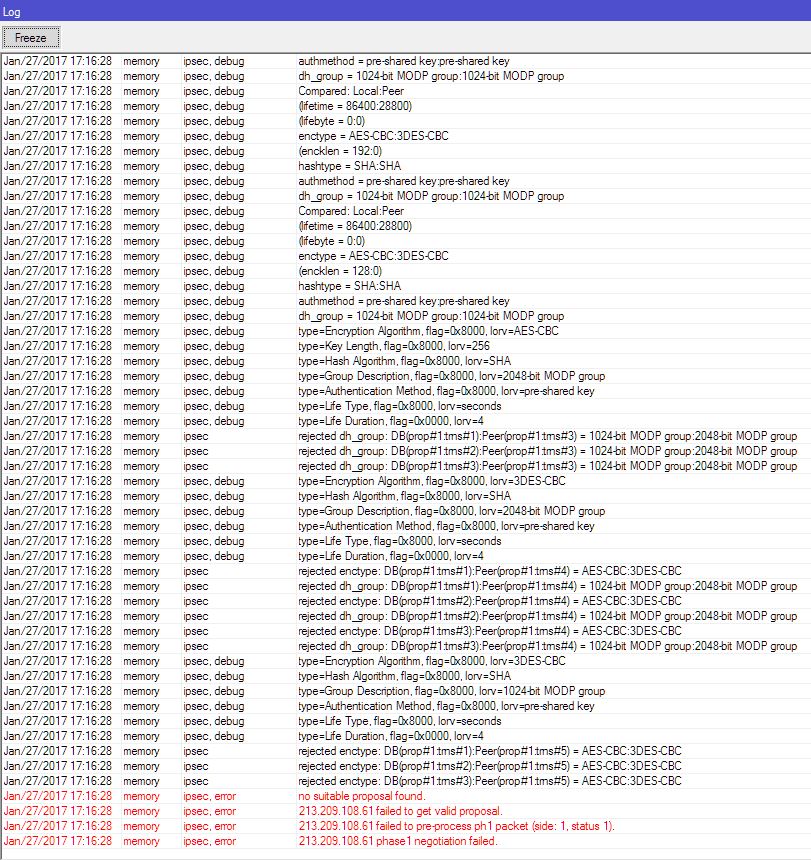The image size is (811, 860).
Task: Click the Log window title bar
Action: click(406, 11)
